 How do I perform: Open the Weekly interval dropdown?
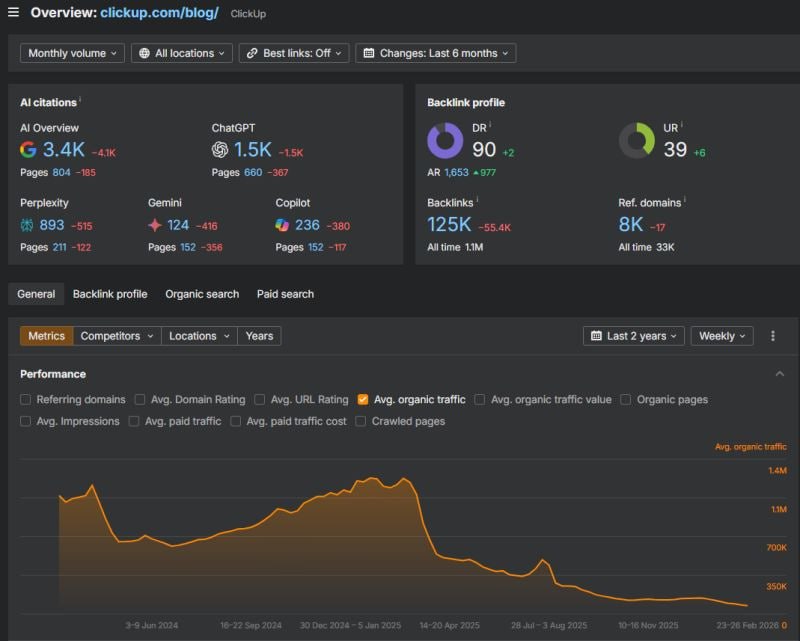pyautogui.click(x=721, y=336)
